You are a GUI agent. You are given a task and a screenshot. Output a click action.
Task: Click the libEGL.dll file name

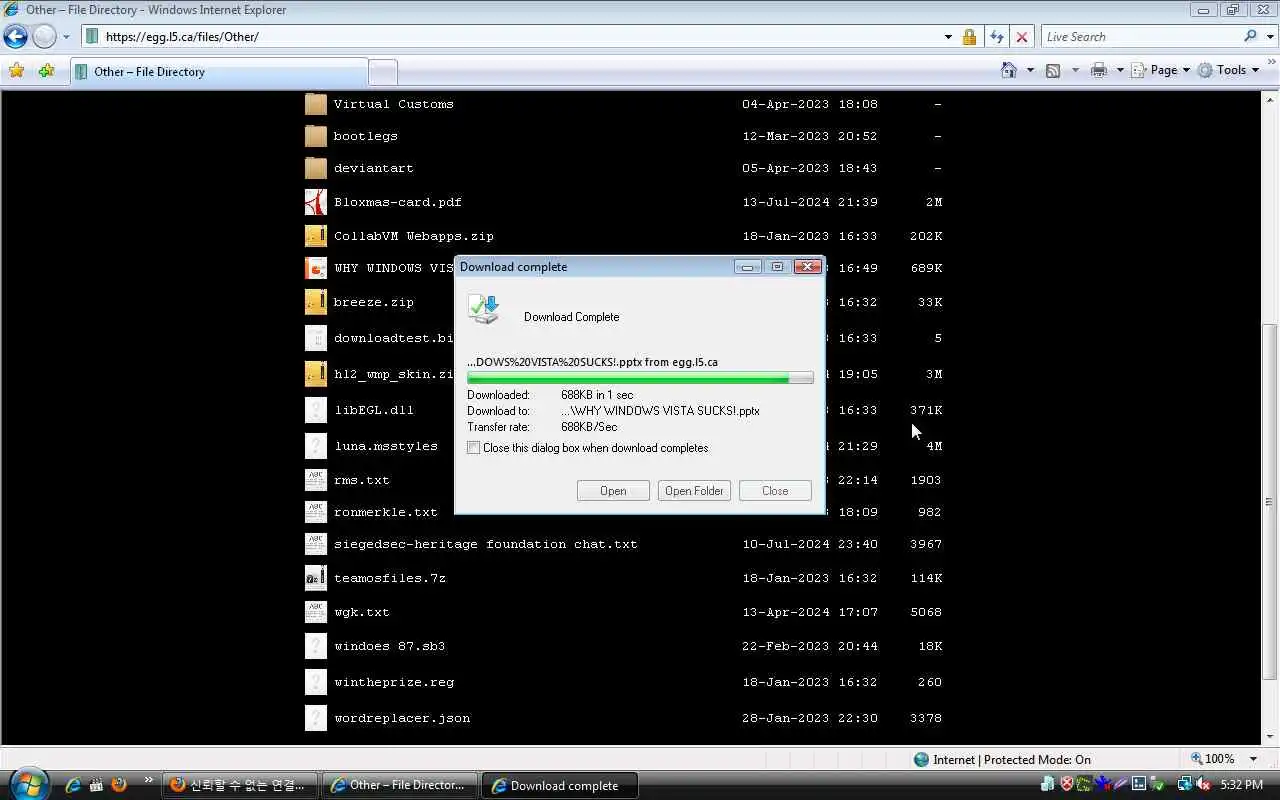(x=373, y=410)
